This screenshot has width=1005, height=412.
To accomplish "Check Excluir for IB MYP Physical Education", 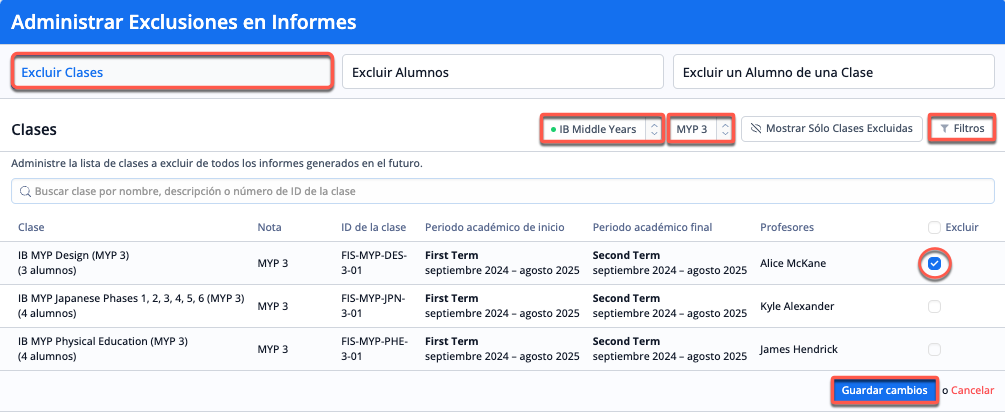I will pyautogui.click(x=934, y=349).
